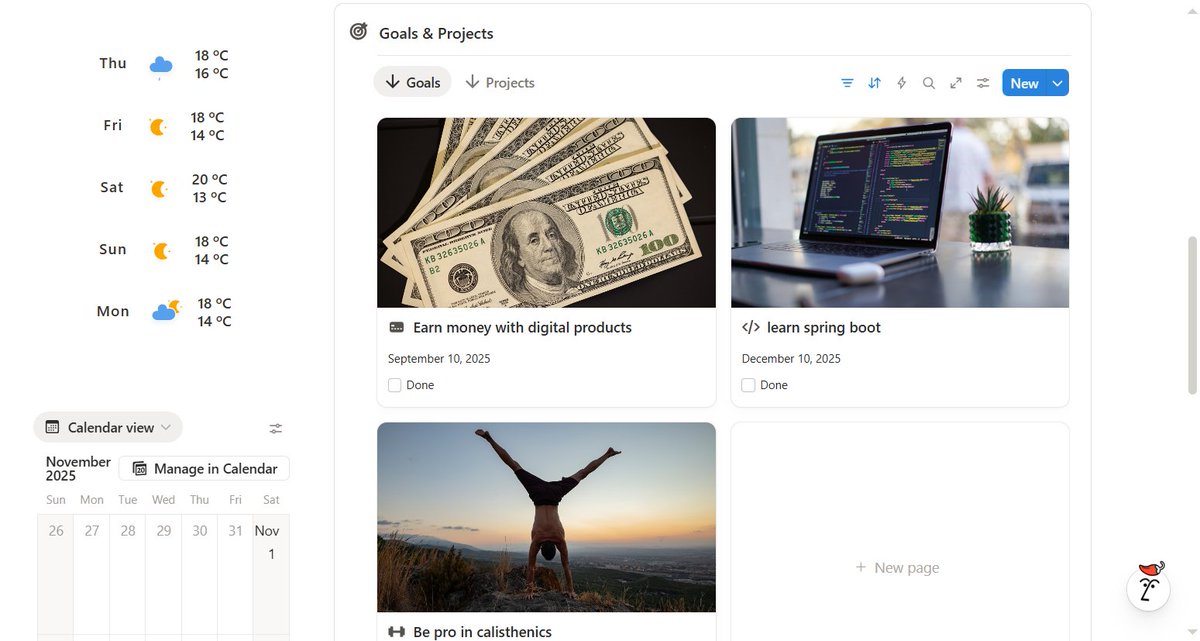This screenshot has width=1200, height=641.
Task: Click the code brackets icon on spring boot
Action: 750,327
